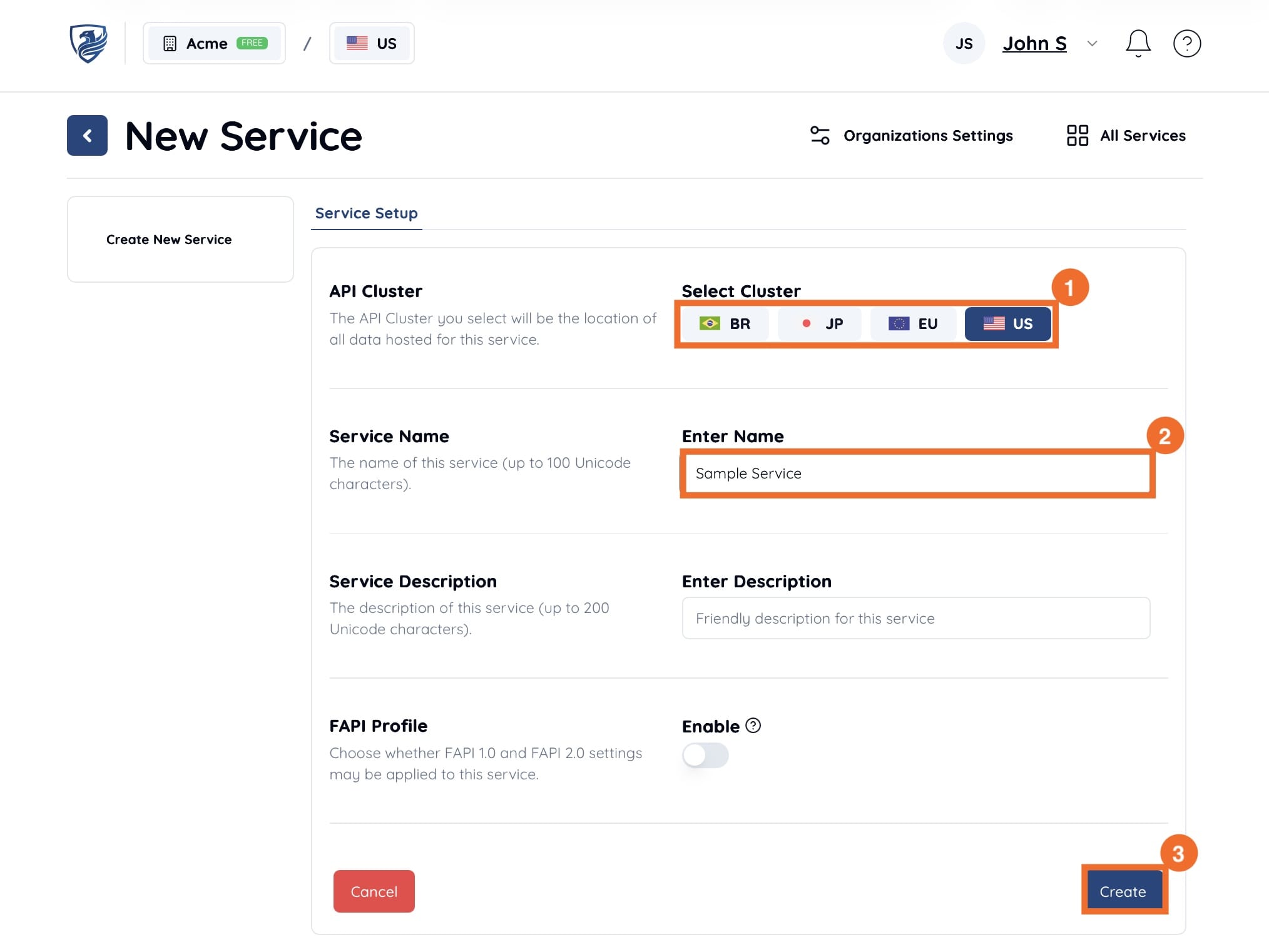The height and width of the screenshot is (952, 1269).
Task: Enable the FAPI Profile toggle
Action: 705,756
